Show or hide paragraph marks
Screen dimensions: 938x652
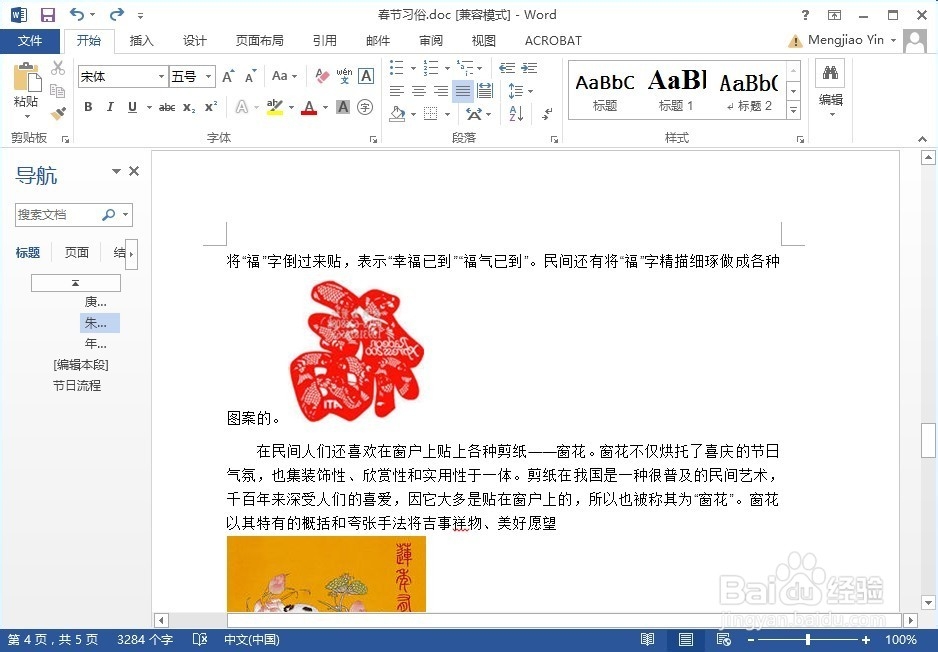pyautogui.click(x=547, y=113)
